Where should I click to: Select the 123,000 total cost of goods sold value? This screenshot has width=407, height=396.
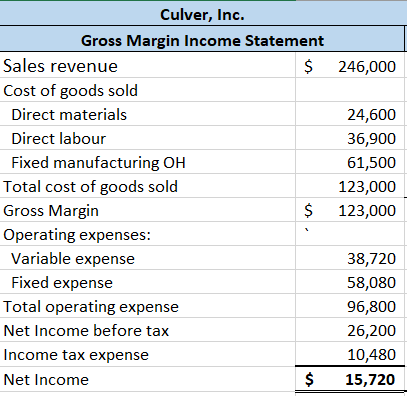pos(367,187)
